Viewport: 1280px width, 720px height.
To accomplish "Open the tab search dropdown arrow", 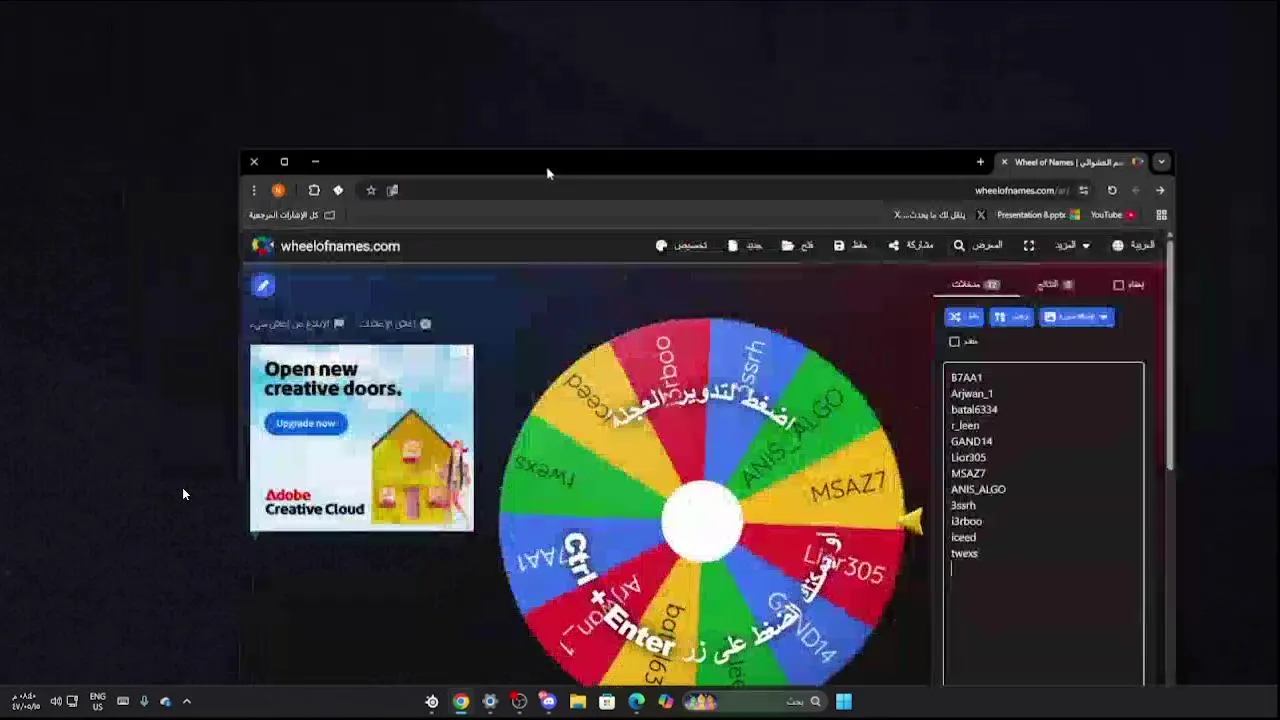I will tap(1161, 162).
